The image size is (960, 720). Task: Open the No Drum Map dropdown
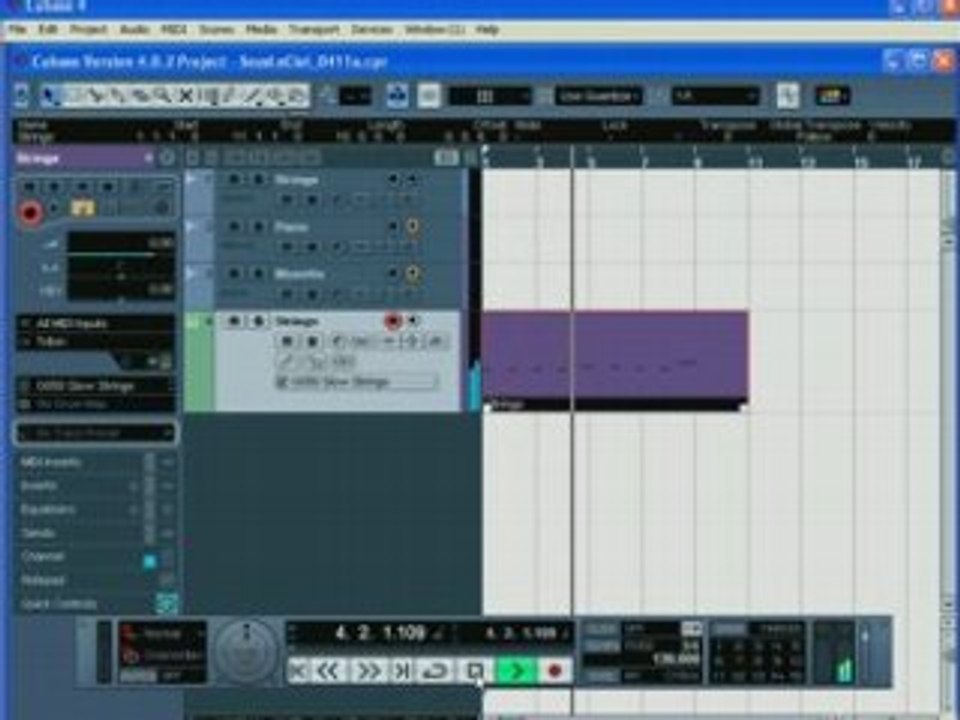pos(95,404)
